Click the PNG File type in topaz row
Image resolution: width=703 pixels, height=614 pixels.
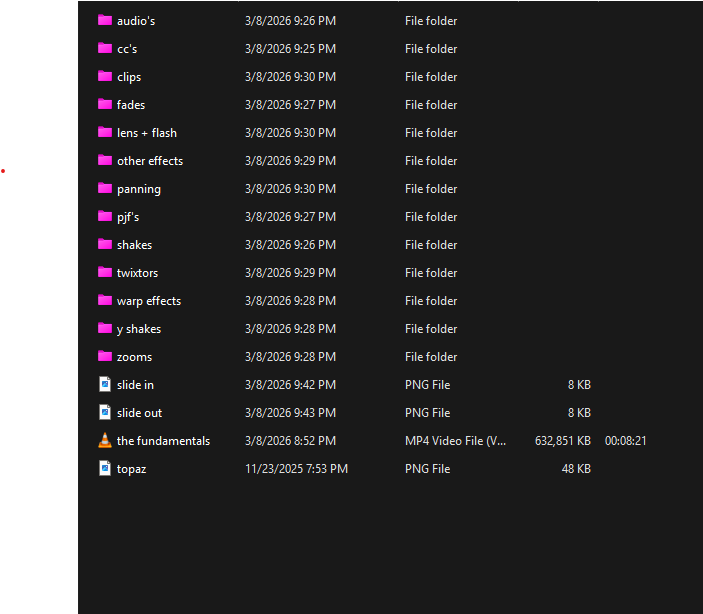point(427,469)
